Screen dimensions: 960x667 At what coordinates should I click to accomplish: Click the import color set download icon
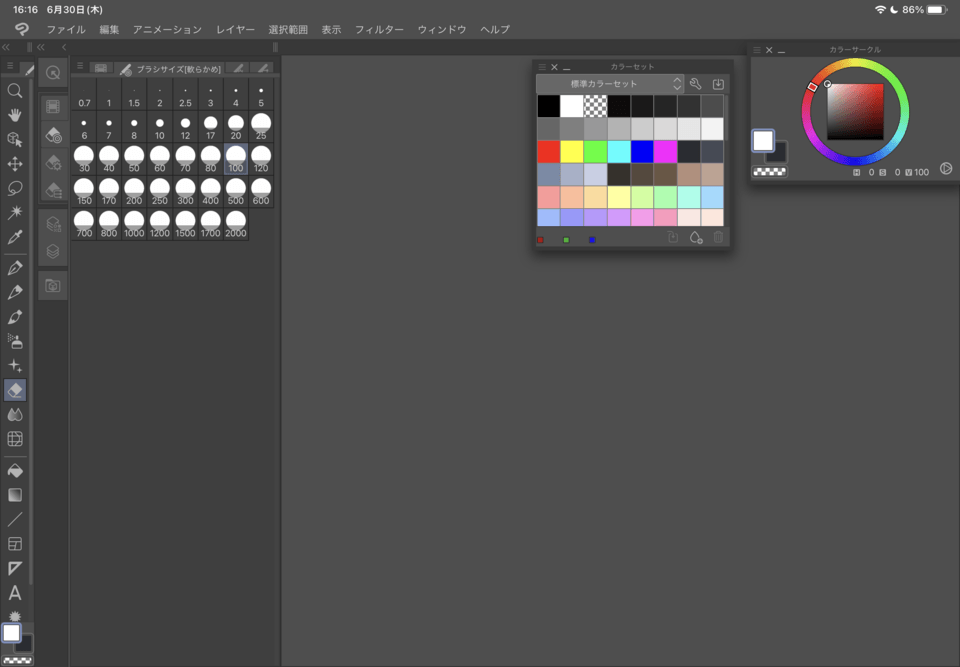718,84
